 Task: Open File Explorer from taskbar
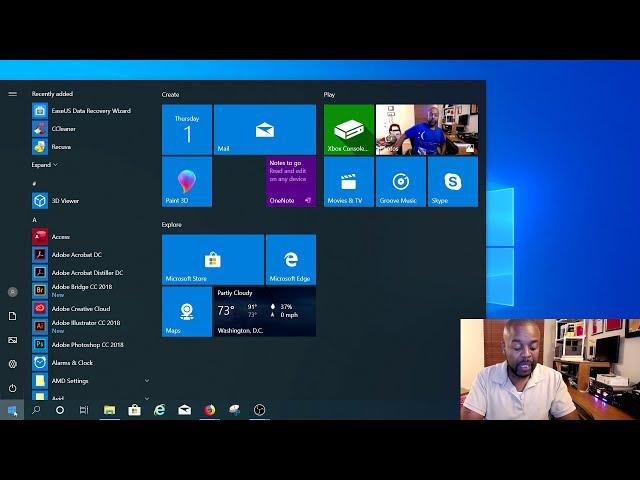(109, 410)
